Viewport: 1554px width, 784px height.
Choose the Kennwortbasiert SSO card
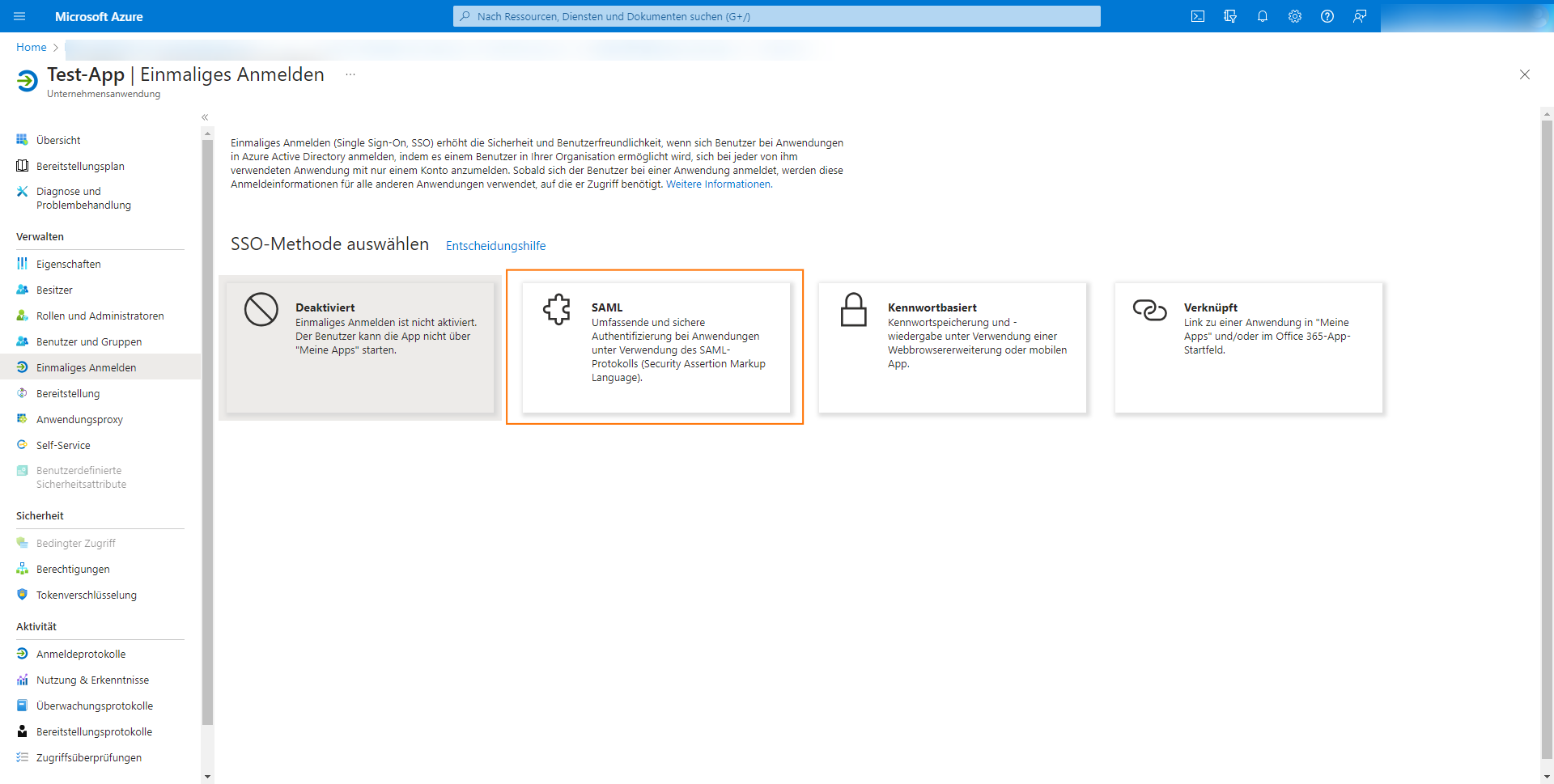(x=953, y=348)
